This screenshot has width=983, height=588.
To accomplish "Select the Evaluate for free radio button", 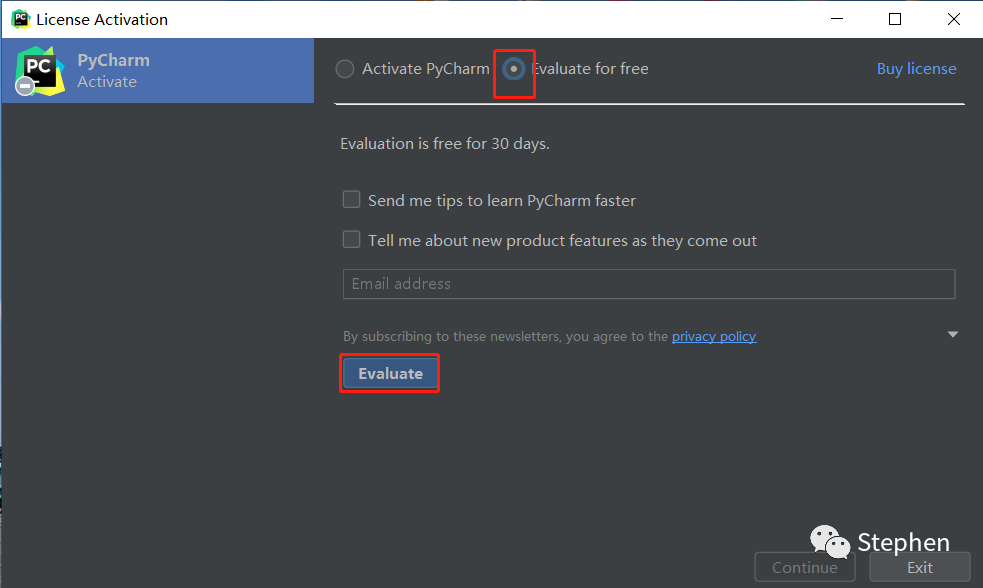I will (514, 69).
